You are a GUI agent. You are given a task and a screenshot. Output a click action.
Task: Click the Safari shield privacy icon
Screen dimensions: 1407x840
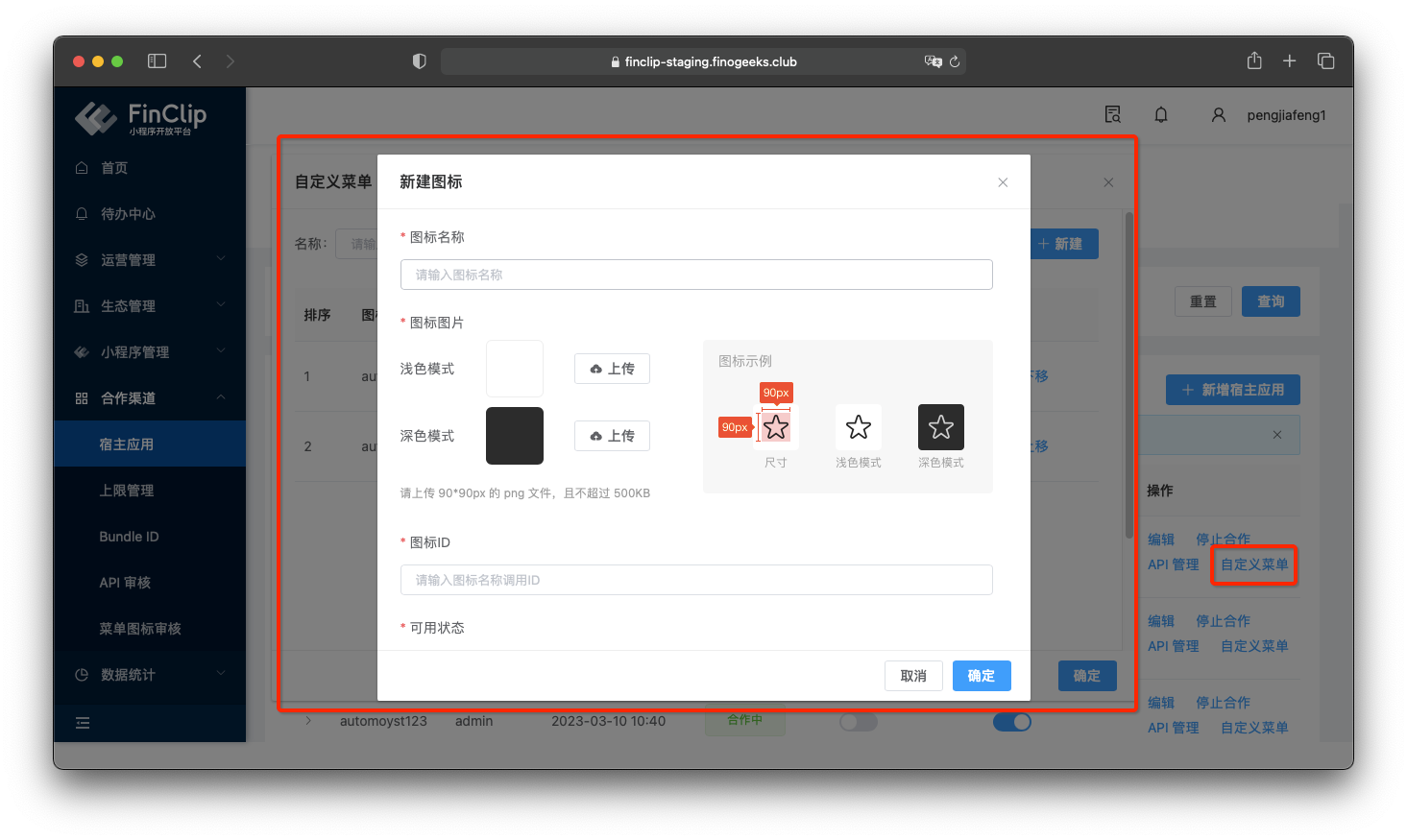(419, 60)
